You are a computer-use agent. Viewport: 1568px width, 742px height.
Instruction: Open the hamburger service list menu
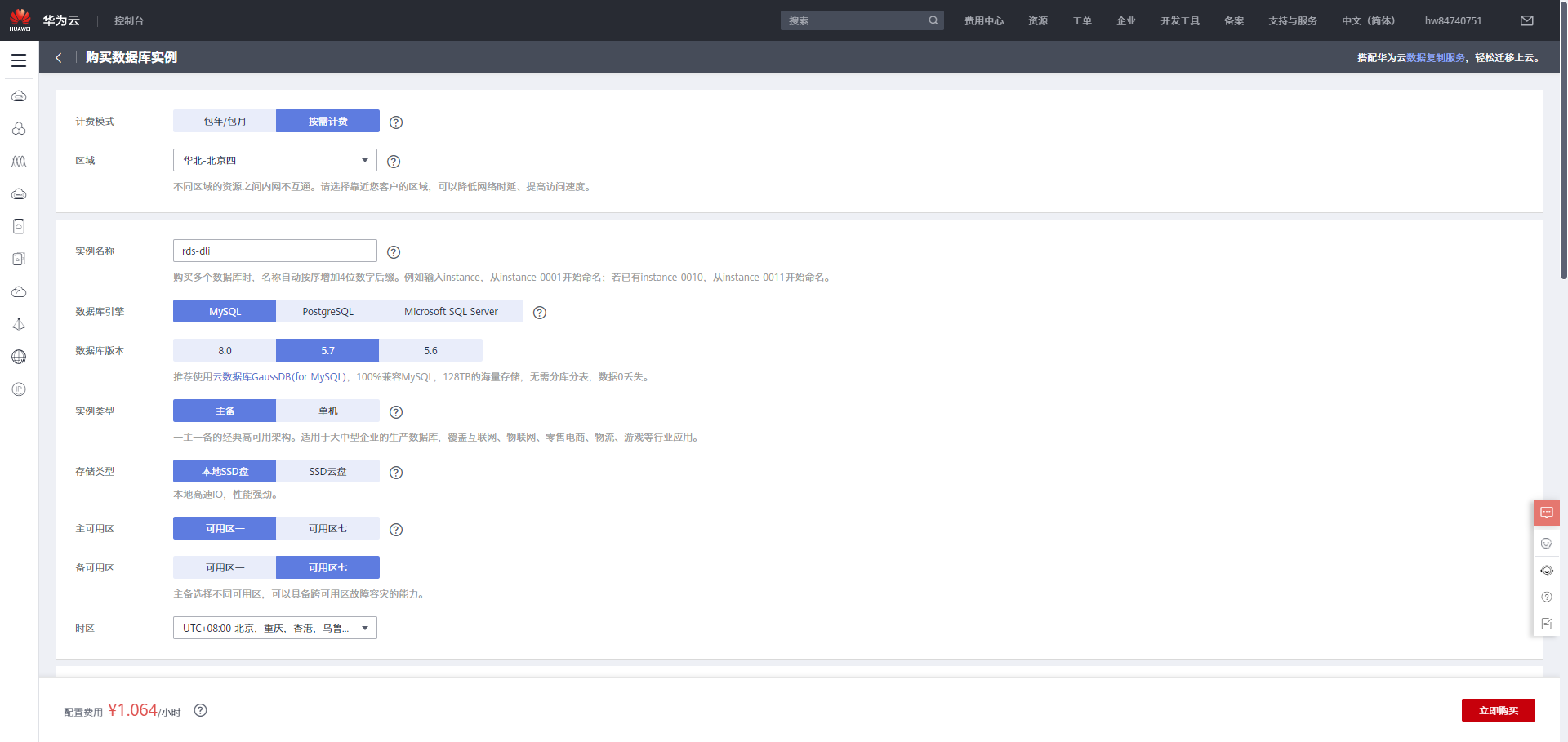(19, 60)
